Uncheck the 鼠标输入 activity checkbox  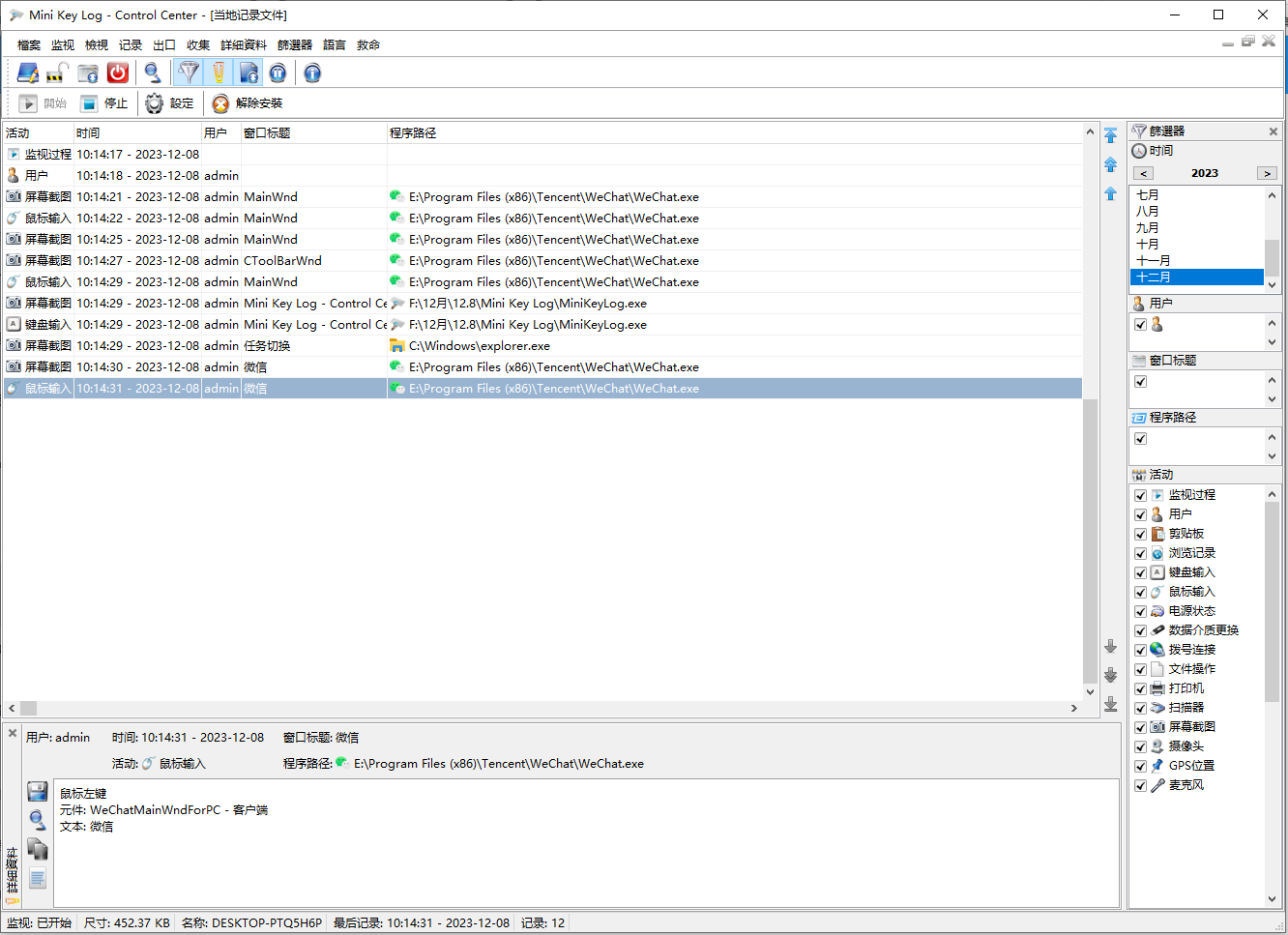1140,592
